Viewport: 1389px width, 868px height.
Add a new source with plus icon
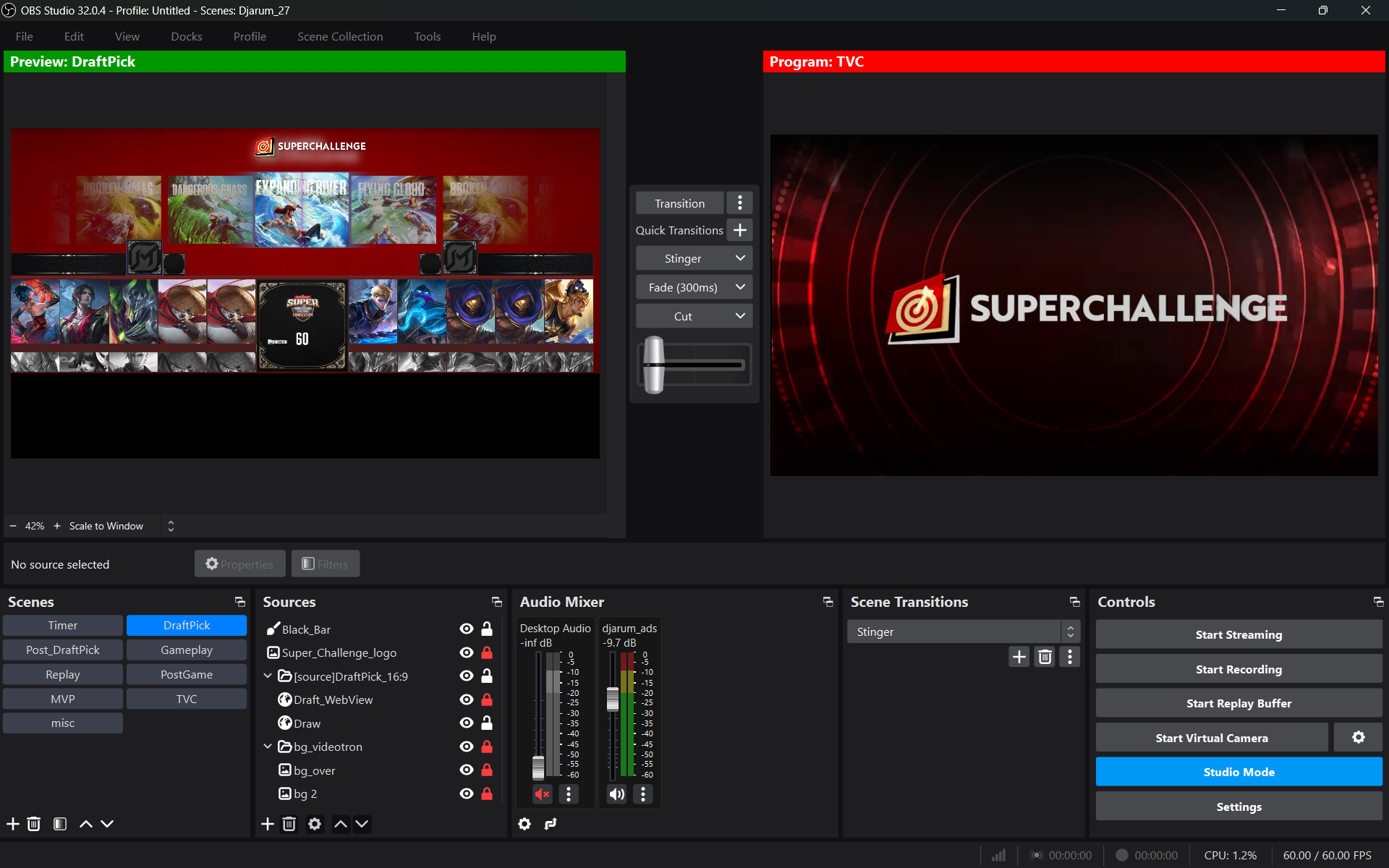(x=268, y=824)
